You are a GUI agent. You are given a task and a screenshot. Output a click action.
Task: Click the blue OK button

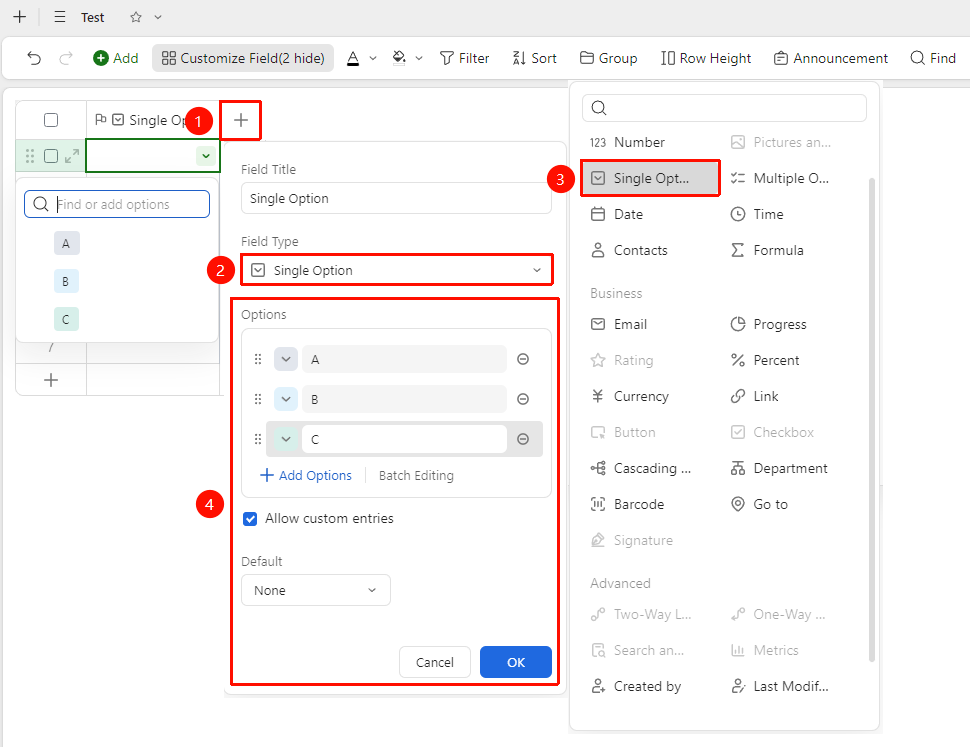pos(516,662)
